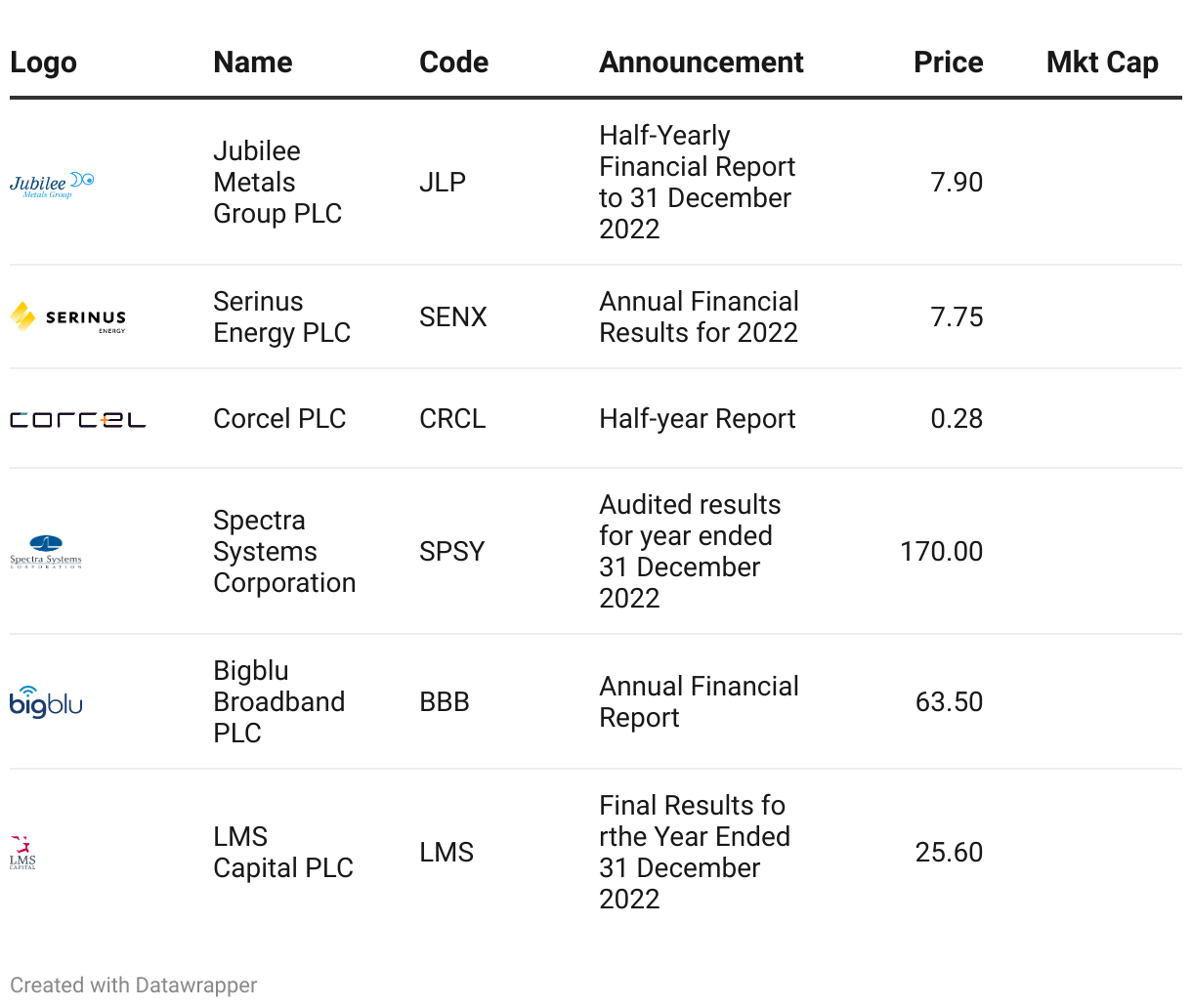The image size is (1192, 1008).
Task: Click the Mkt Cap column header
Action: (1102, 63)
